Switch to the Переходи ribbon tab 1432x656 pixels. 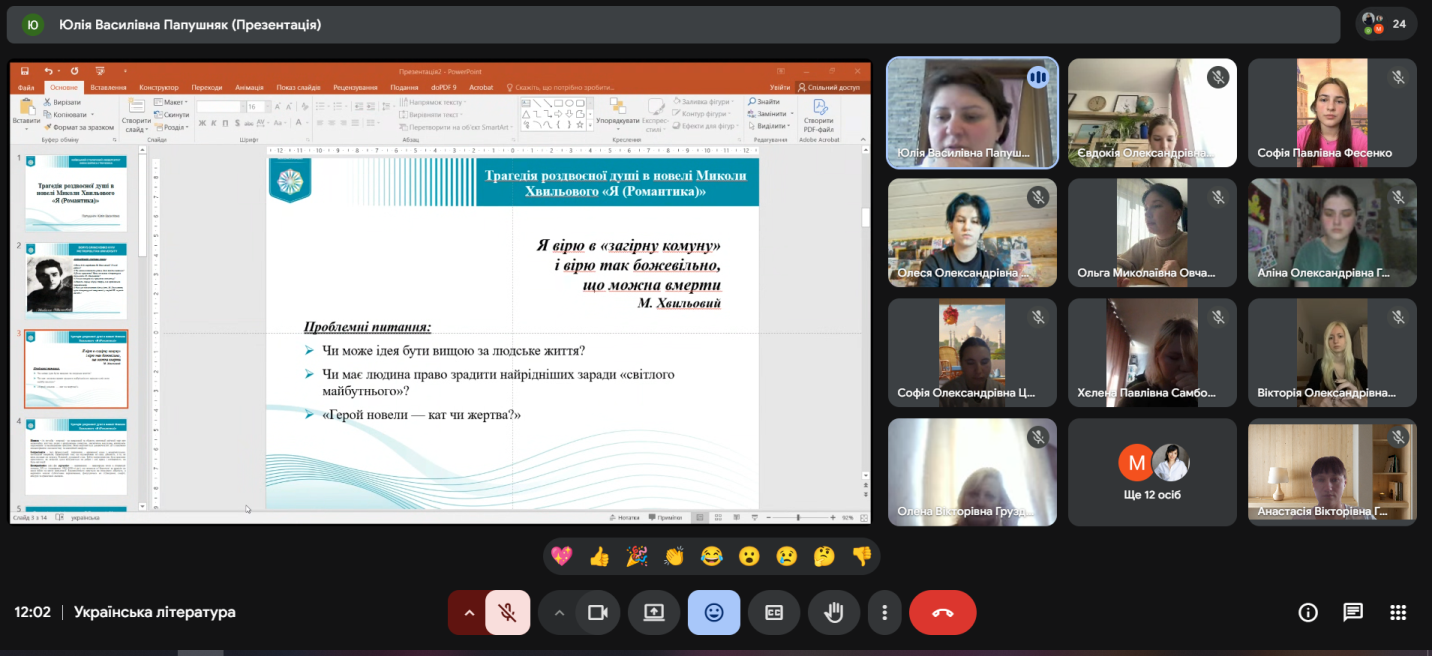[x=207, y=88]
